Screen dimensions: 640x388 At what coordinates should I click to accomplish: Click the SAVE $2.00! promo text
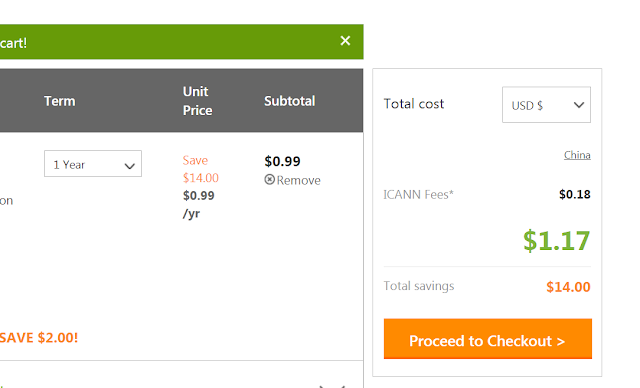[x=39, y=338]
